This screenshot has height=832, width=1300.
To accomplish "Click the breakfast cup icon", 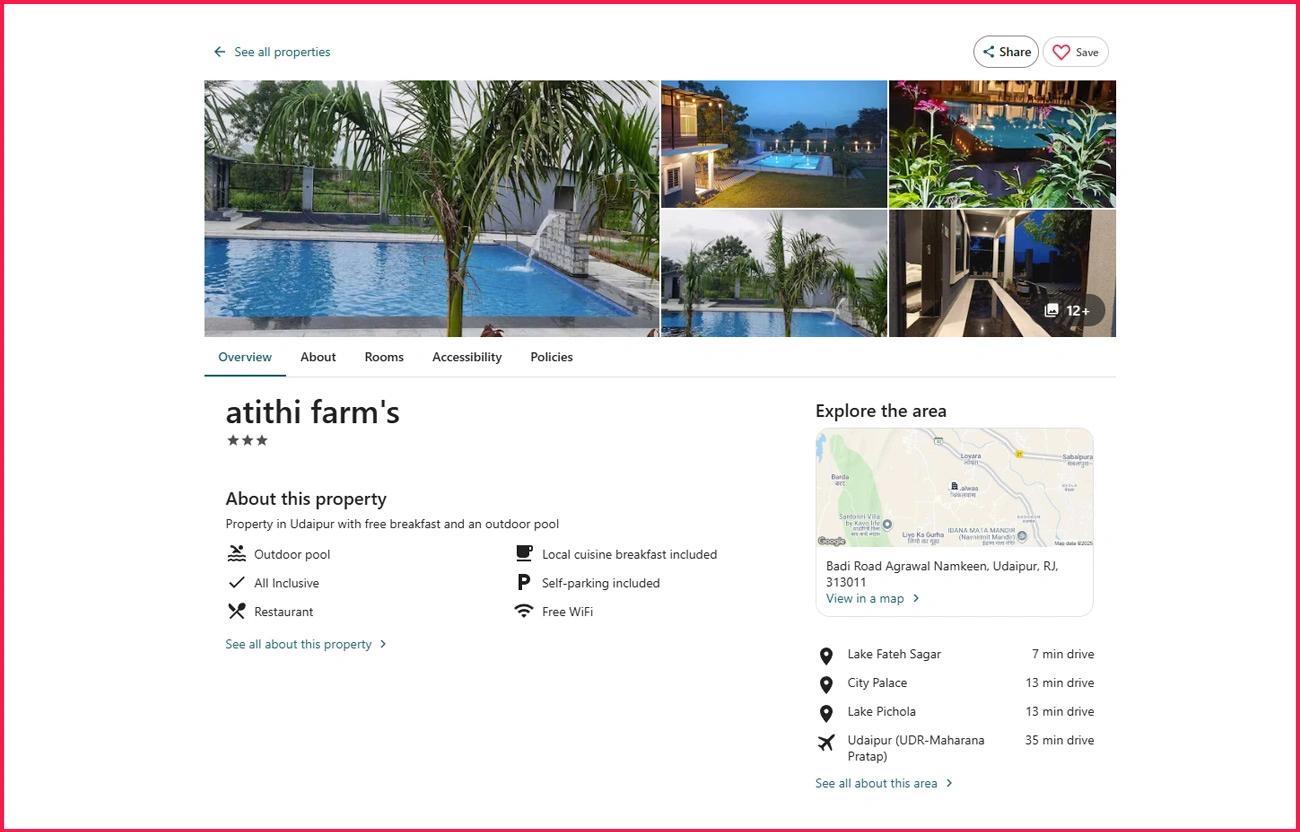I will (524, 553).
